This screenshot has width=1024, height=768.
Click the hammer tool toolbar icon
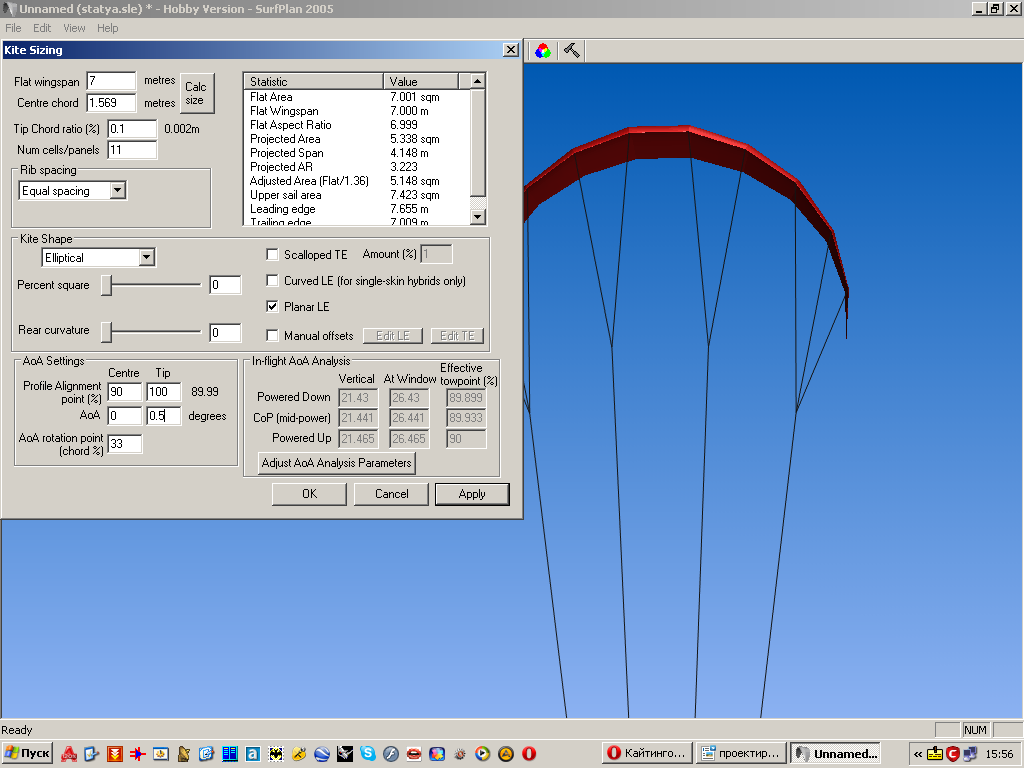(x=572, y=50)
